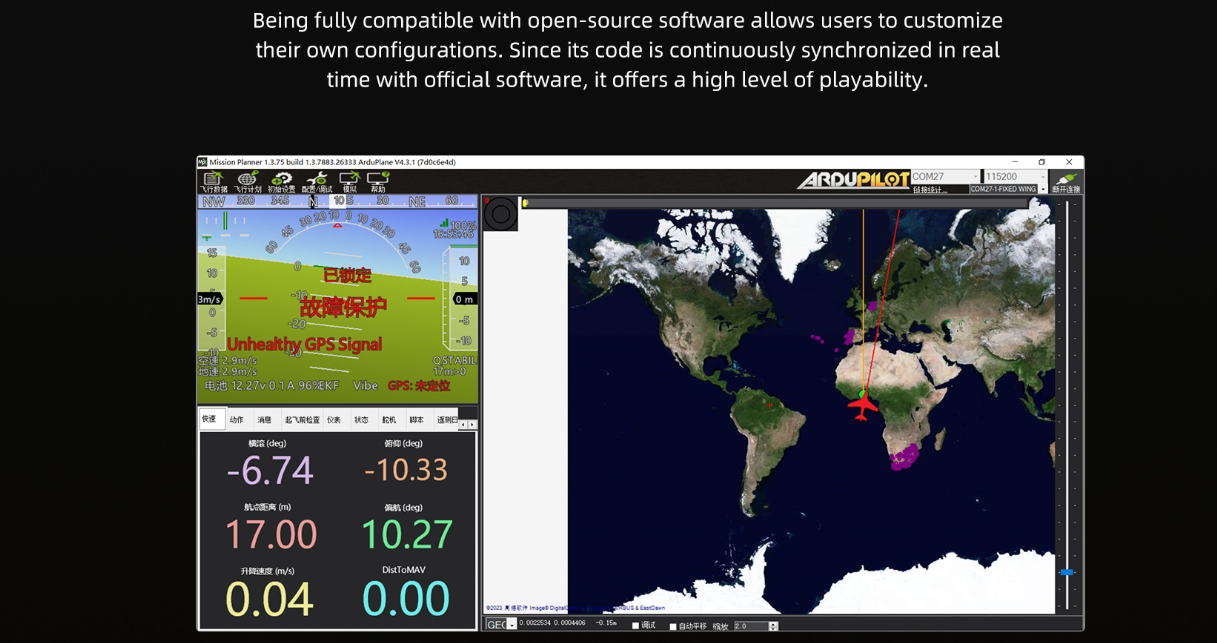Image resolution: width=1217 pixels, height=643 pixels.
Task: Click the 断开连接 disconnect plug icon
Action: 1066,182
